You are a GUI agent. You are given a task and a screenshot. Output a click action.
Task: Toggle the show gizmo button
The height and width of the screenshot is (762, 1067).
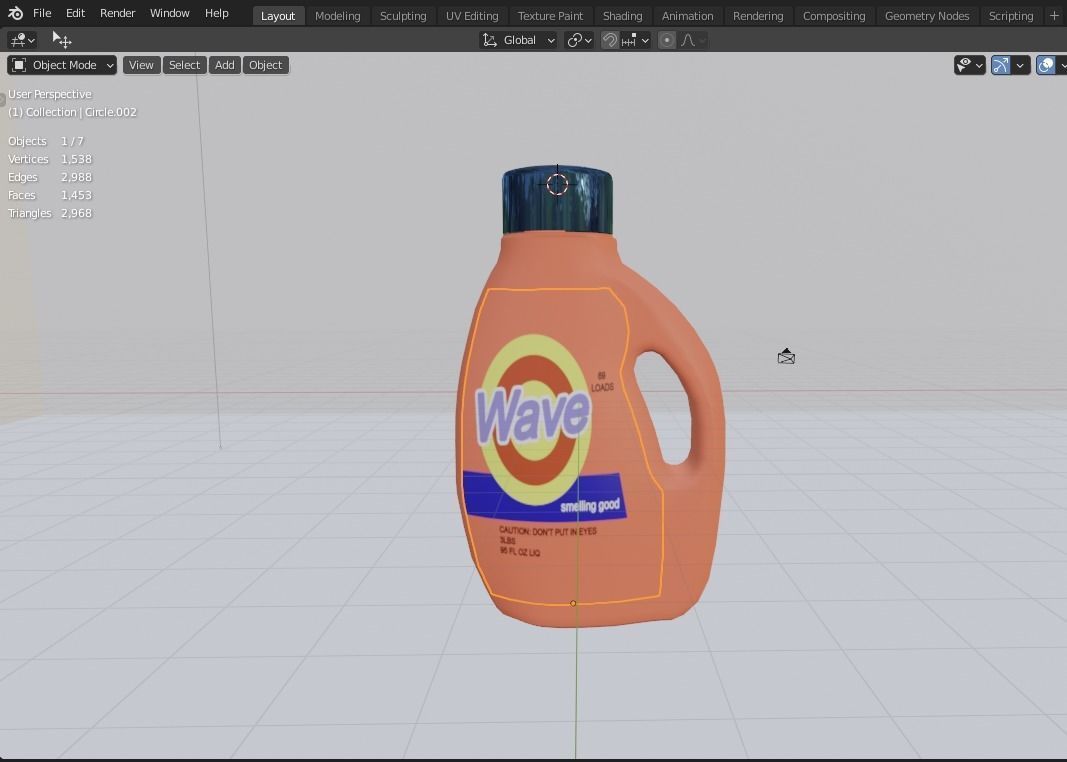pyautogui.click(x=1001, y=64)
